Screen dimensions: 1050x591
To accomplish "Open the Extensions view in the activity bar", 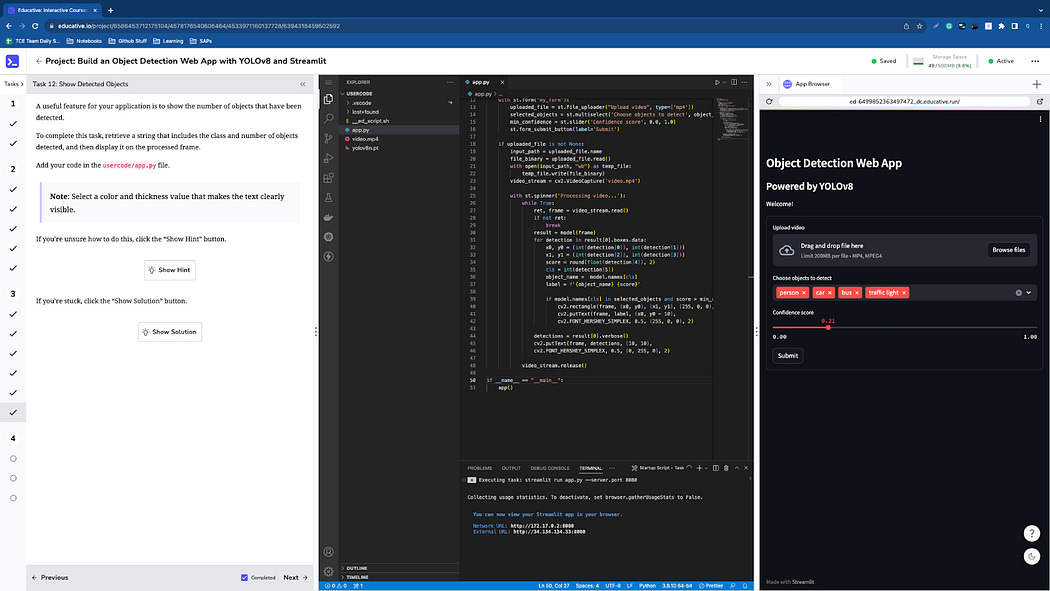I will click(x=328, y=178).
